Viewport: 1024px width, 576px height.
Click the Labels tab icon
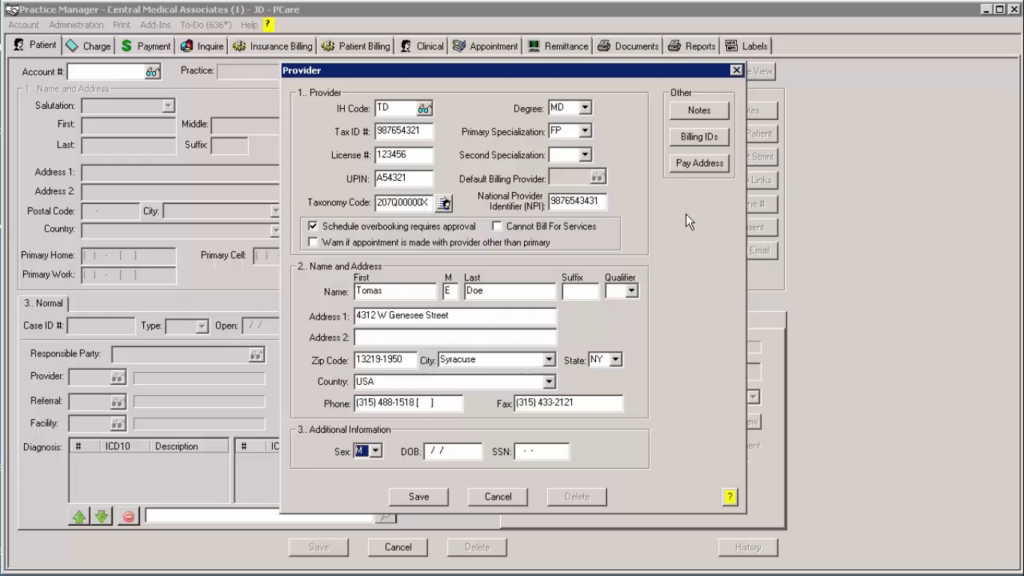tap(731, 46)
